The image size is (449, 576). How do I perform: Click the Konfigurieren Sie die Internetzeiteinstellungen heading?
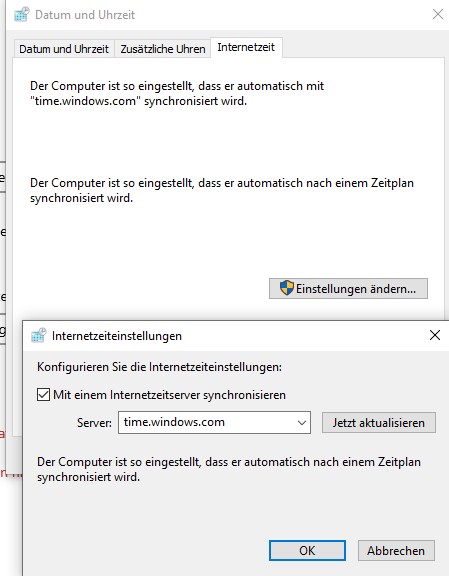[159, 367]
